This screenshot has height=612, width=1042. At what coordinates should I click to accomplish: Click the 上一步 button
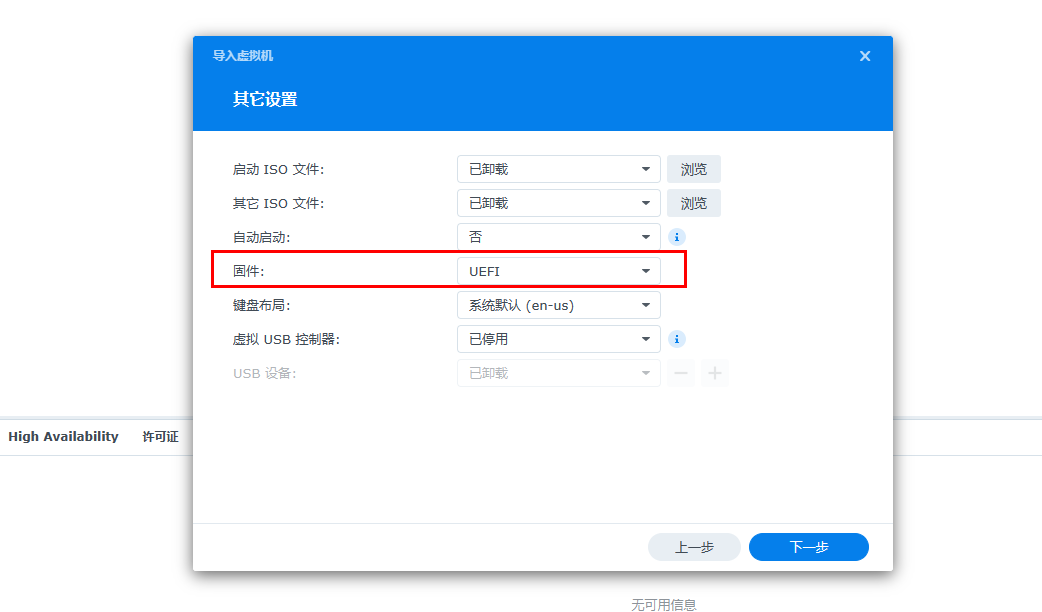coord(694,548)
